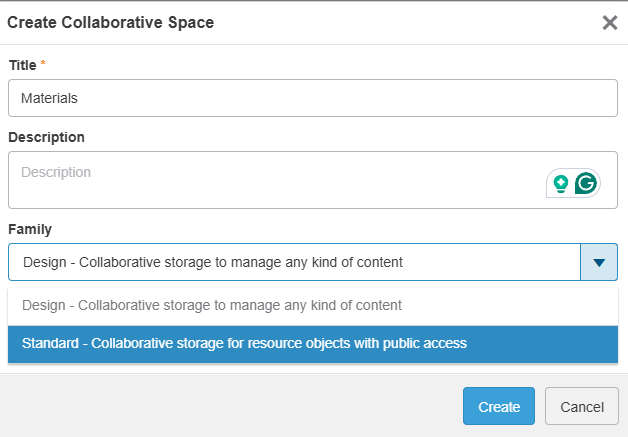Viewport: 628px width, 437px height.
Task: Close the Create Collaborative Space dialog
Action: (609, 22)
